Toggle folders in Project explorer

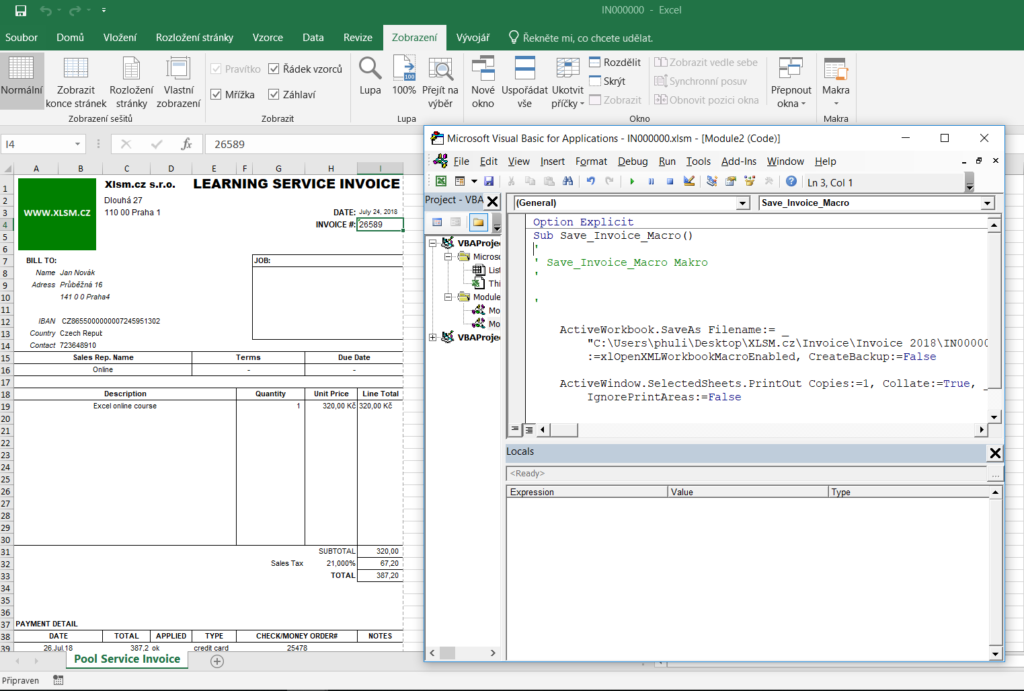[477, 222]
